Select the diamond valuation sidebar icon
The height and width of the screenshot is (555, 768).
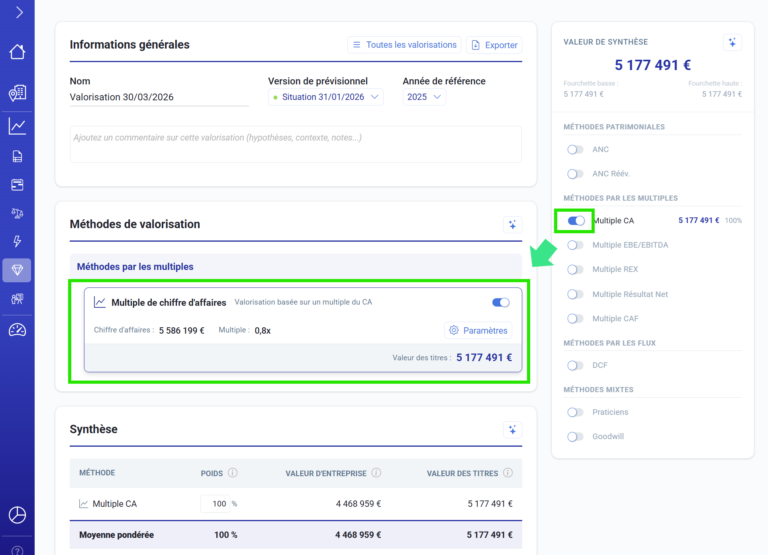[17, 270]
